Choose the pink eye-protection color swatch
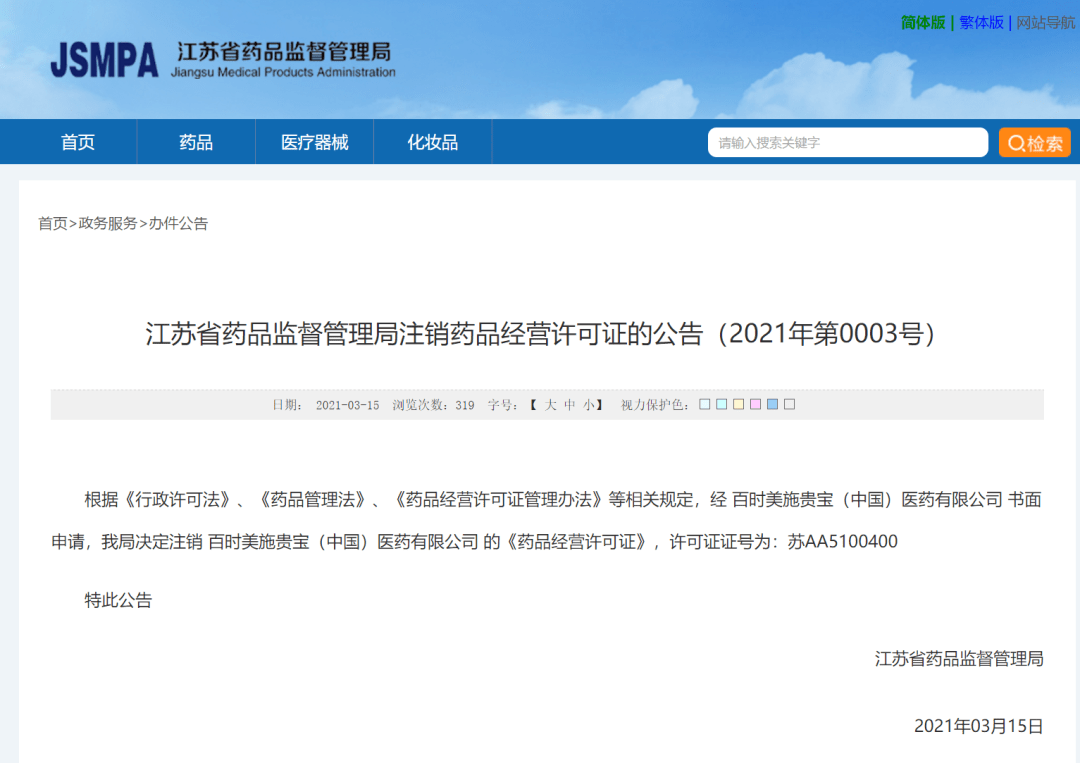Image resolution: width=1080 pixels, height=763 pixels. (x=756, y=405)
